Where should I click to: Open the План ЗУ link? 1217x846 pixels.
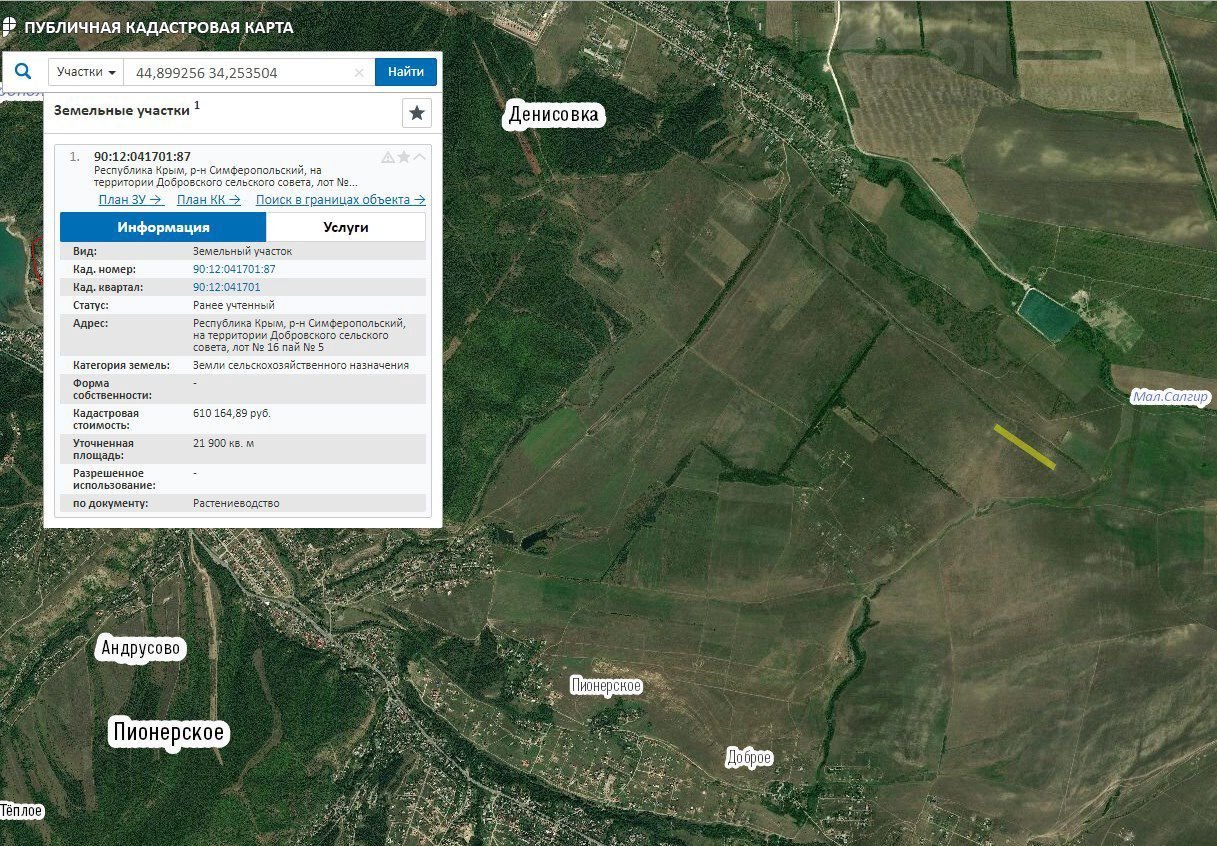(130, 200)
